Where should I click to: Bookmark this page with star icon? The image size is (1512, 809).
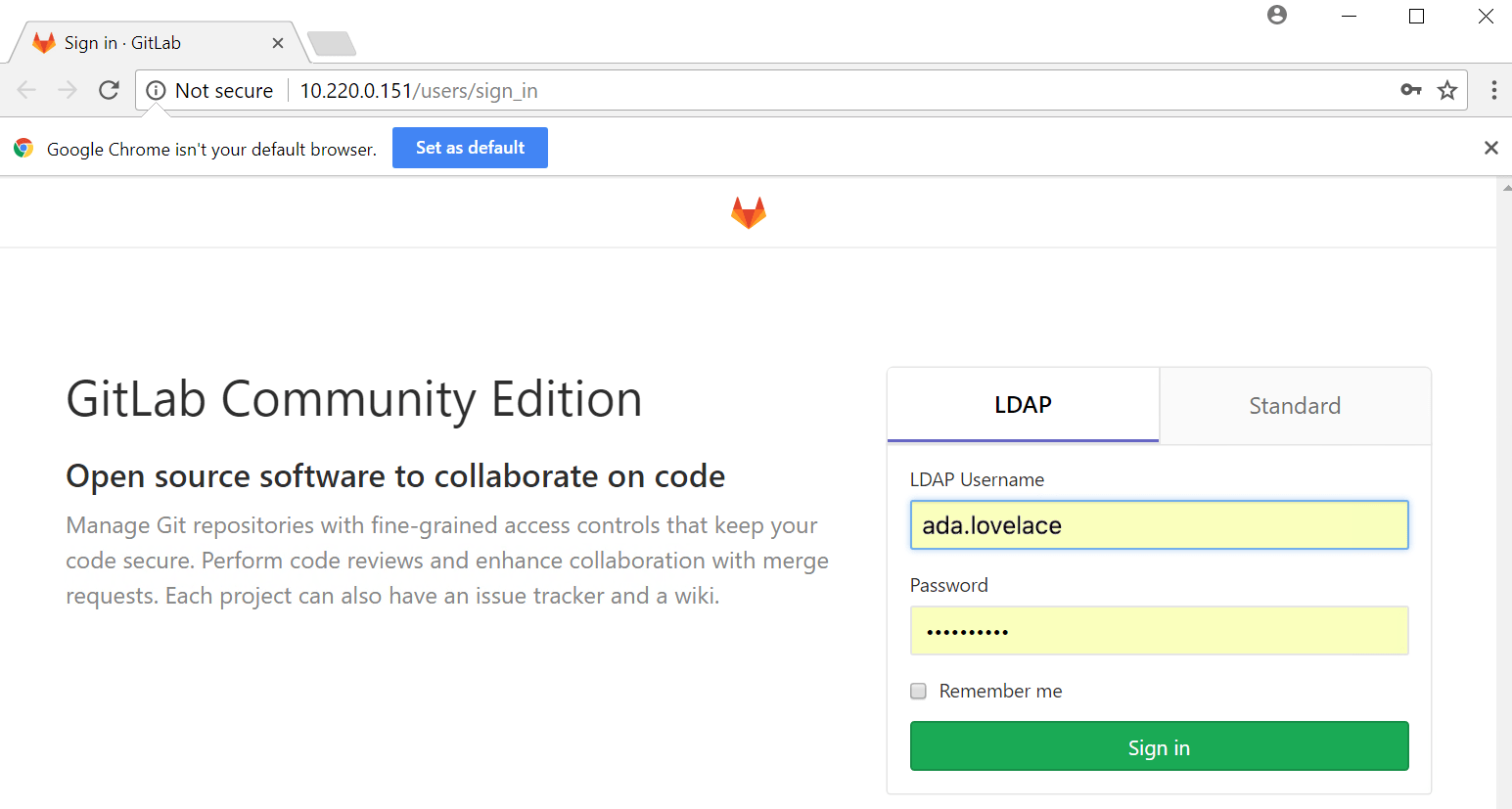click(x=1447, y=90)
